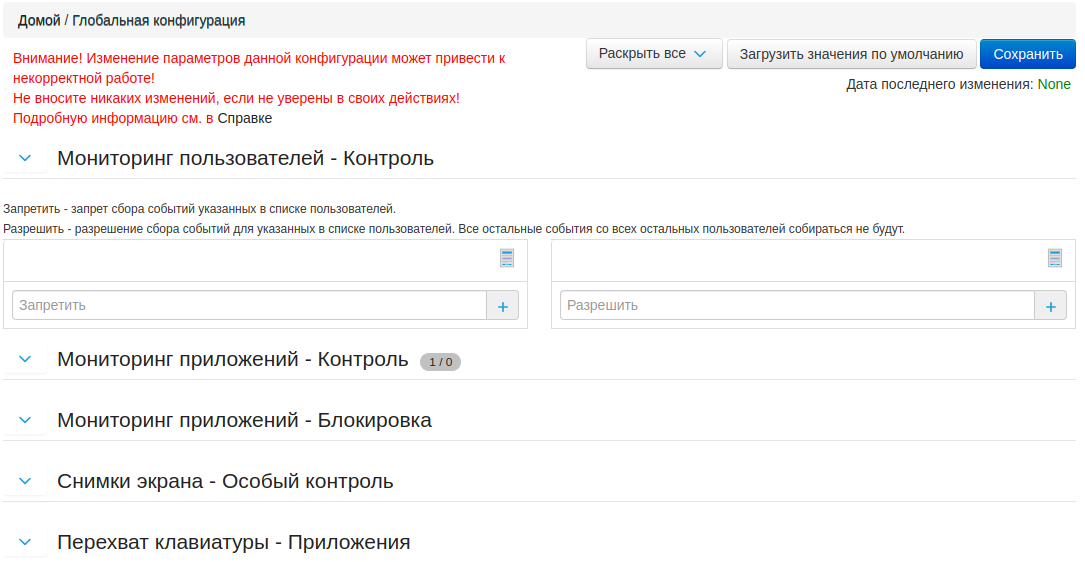
Task: Click Глобальная конфигурация breadcrumb item
Action: 158,20
